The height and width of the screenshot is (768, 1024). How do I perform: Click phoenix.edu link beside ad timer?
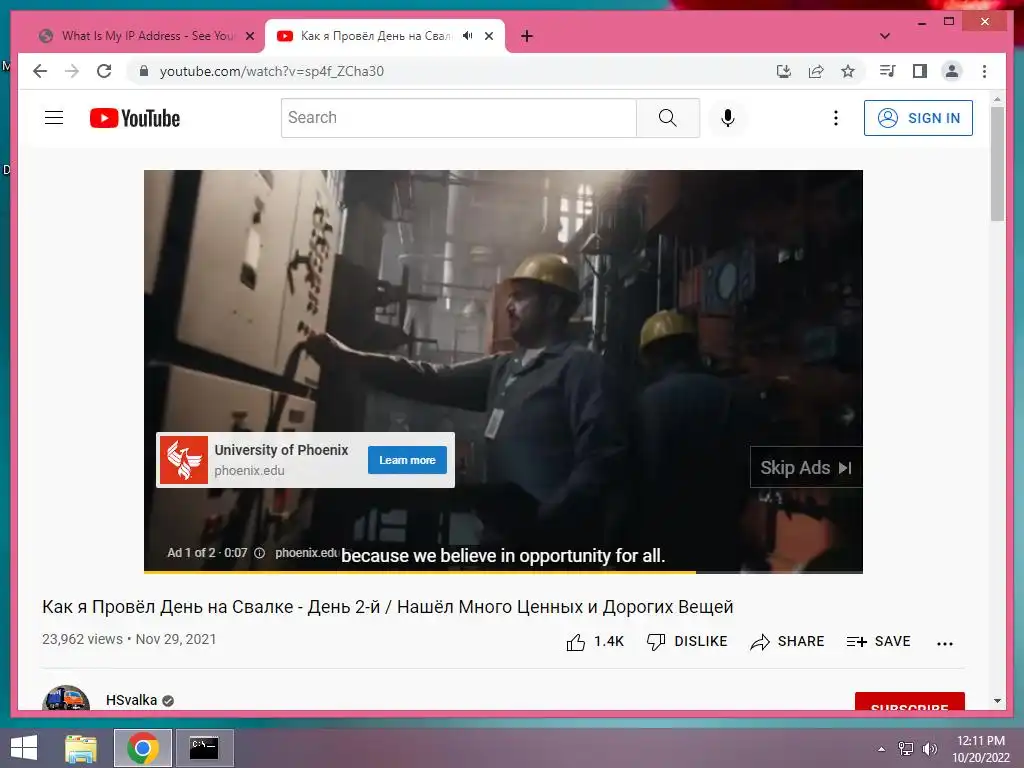[306, 552]
